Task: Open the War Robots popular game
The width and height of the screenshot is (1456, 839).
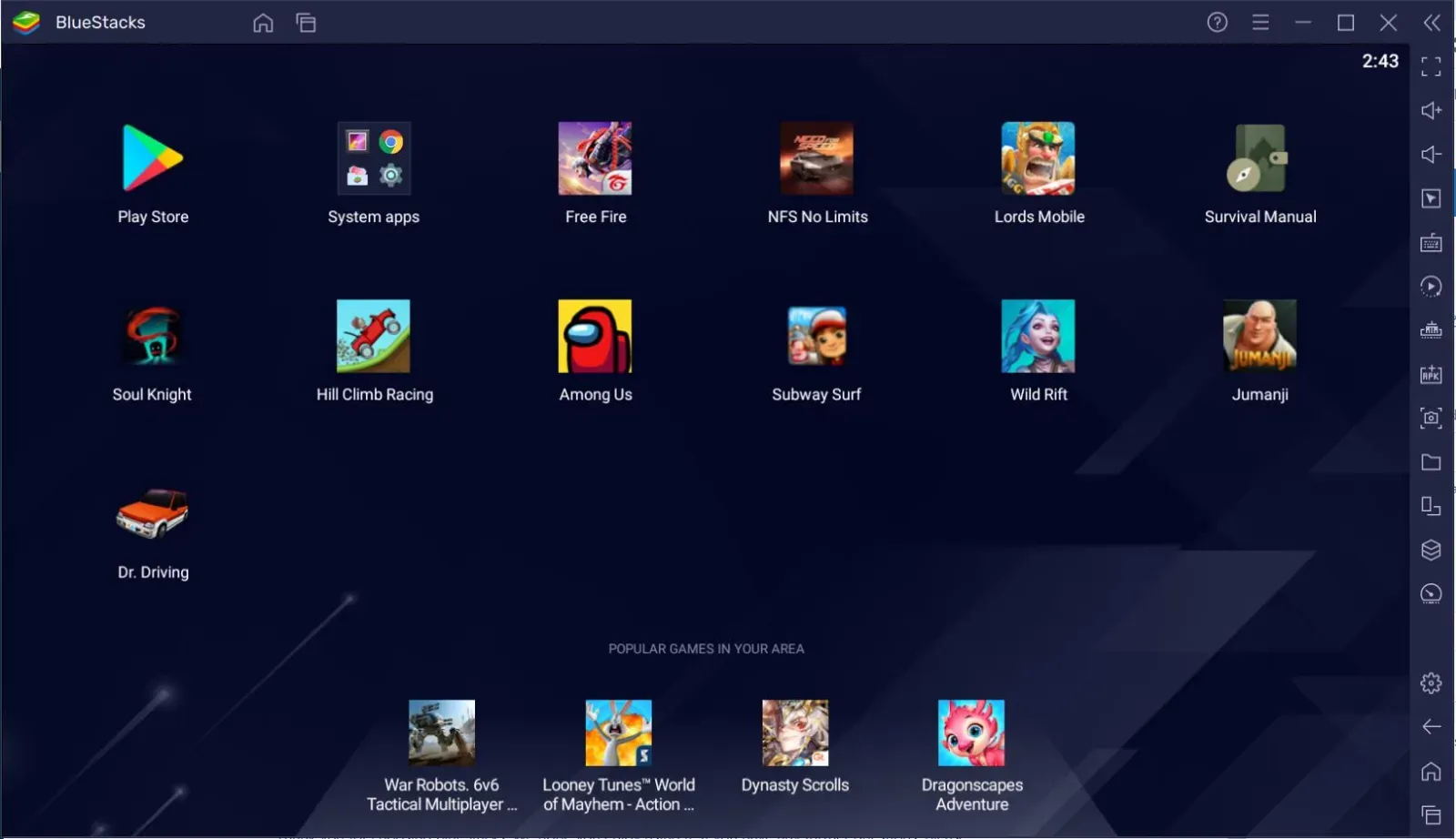Action: point(441,733)
